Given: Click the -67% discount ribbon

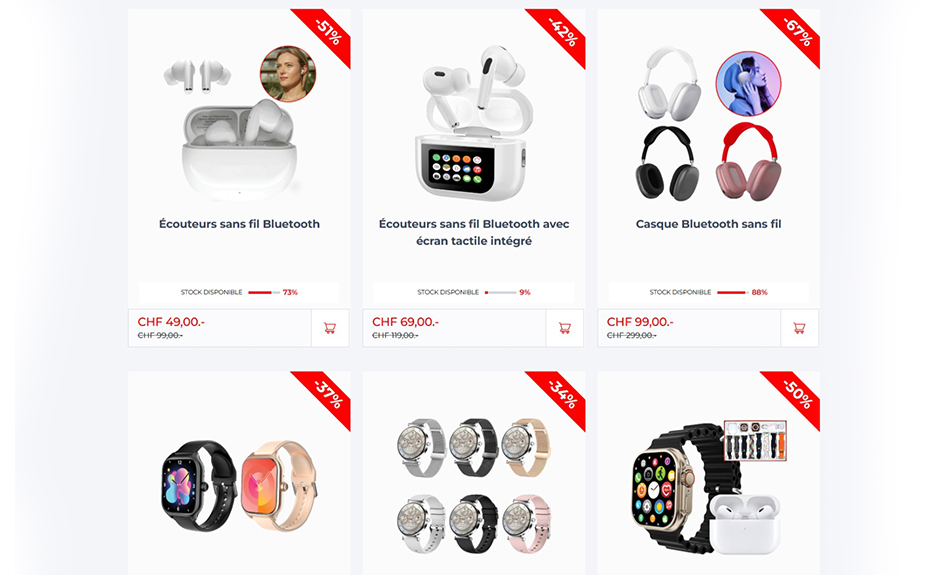Looking at the screenshot, I should [796, 33].
